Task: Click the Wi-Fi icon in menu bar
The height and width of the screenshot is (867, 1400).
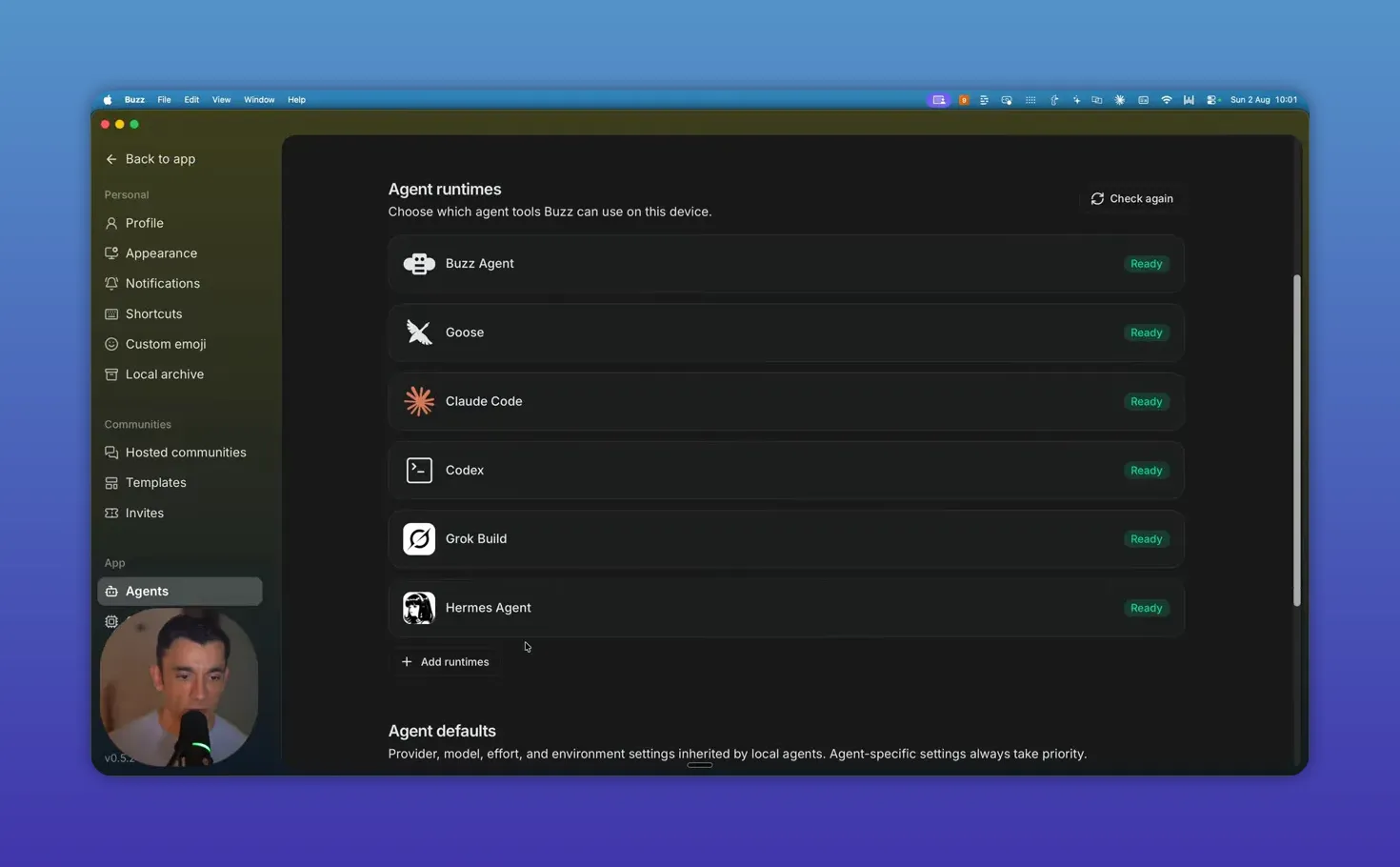Action: [1166, 100]
